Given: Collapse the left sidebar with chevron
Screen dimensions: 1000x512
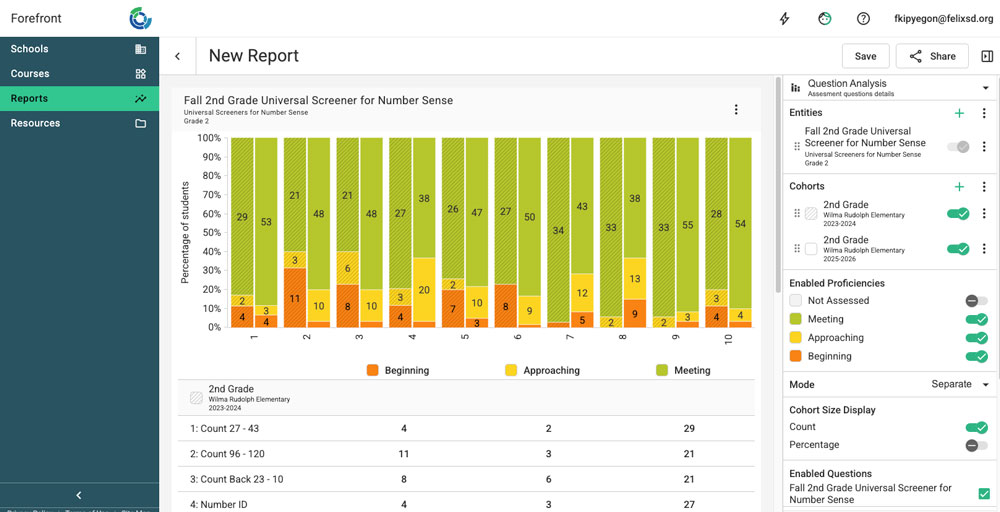Looking at the screenshot, I should point(79,495).
